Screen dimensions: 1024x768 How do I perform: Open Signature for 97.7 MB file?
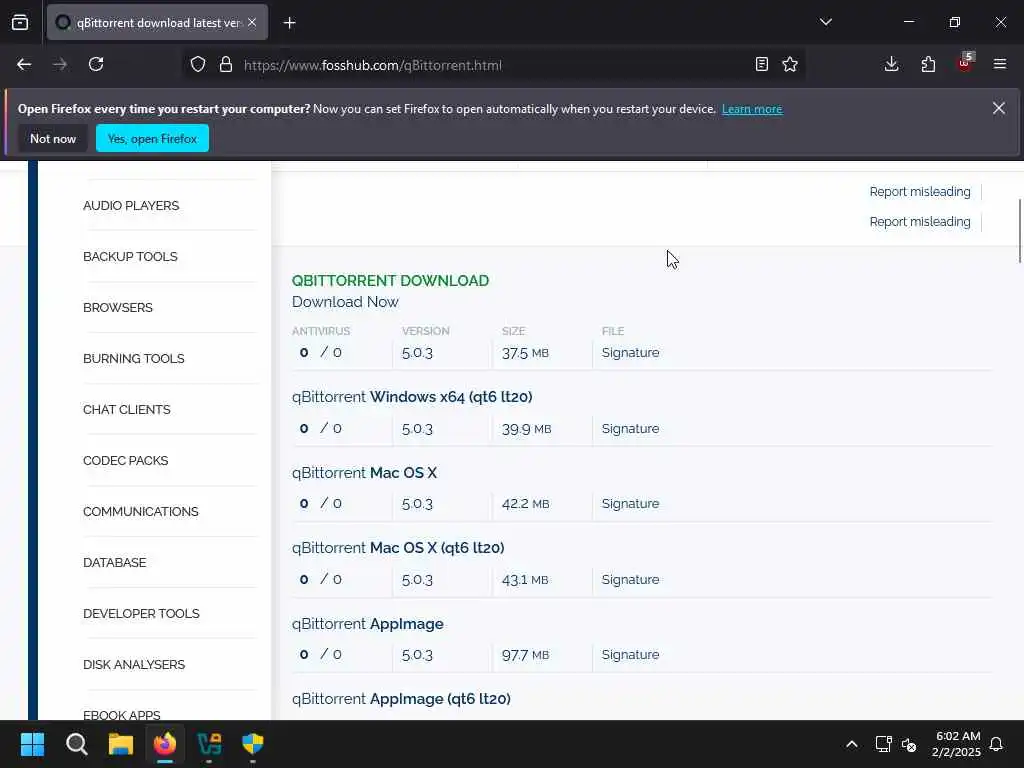pyautogui.click(x=630, y=654)
